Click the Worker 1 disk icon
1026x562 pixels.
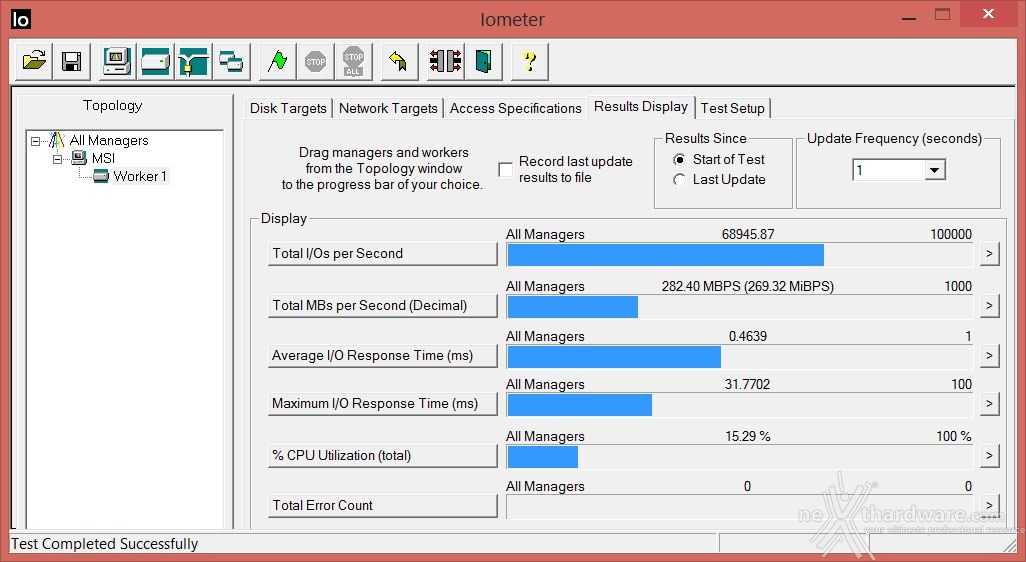pyautogui.click(x=101, y=176)
